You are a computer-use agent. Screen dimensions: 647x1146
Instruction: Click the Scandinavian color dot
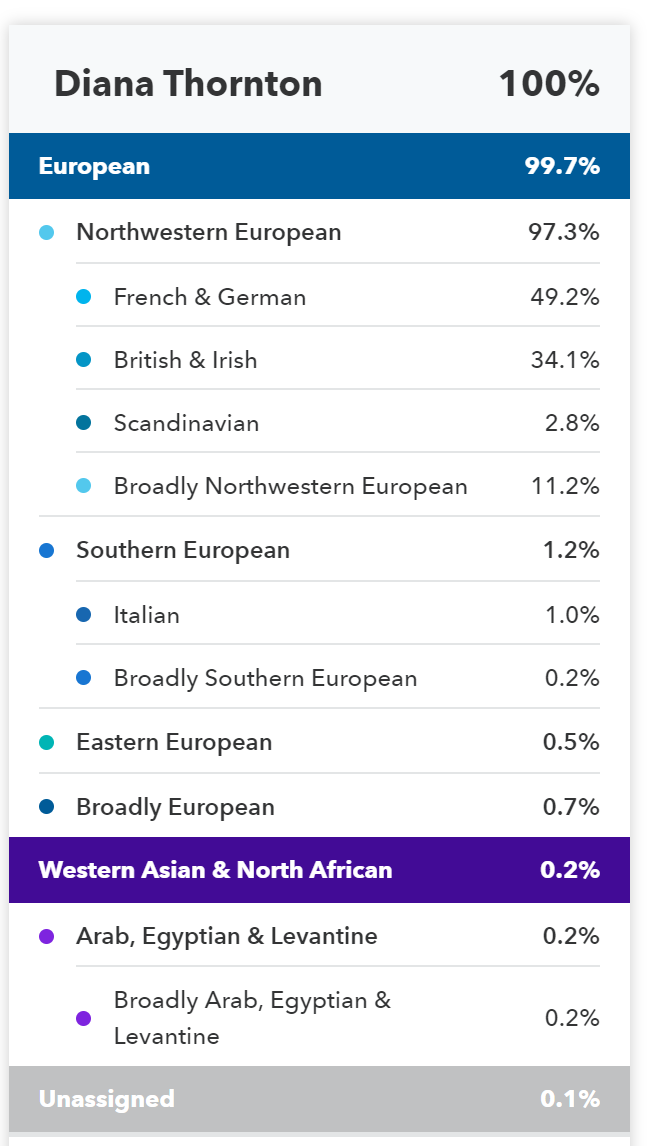(84, 422)
